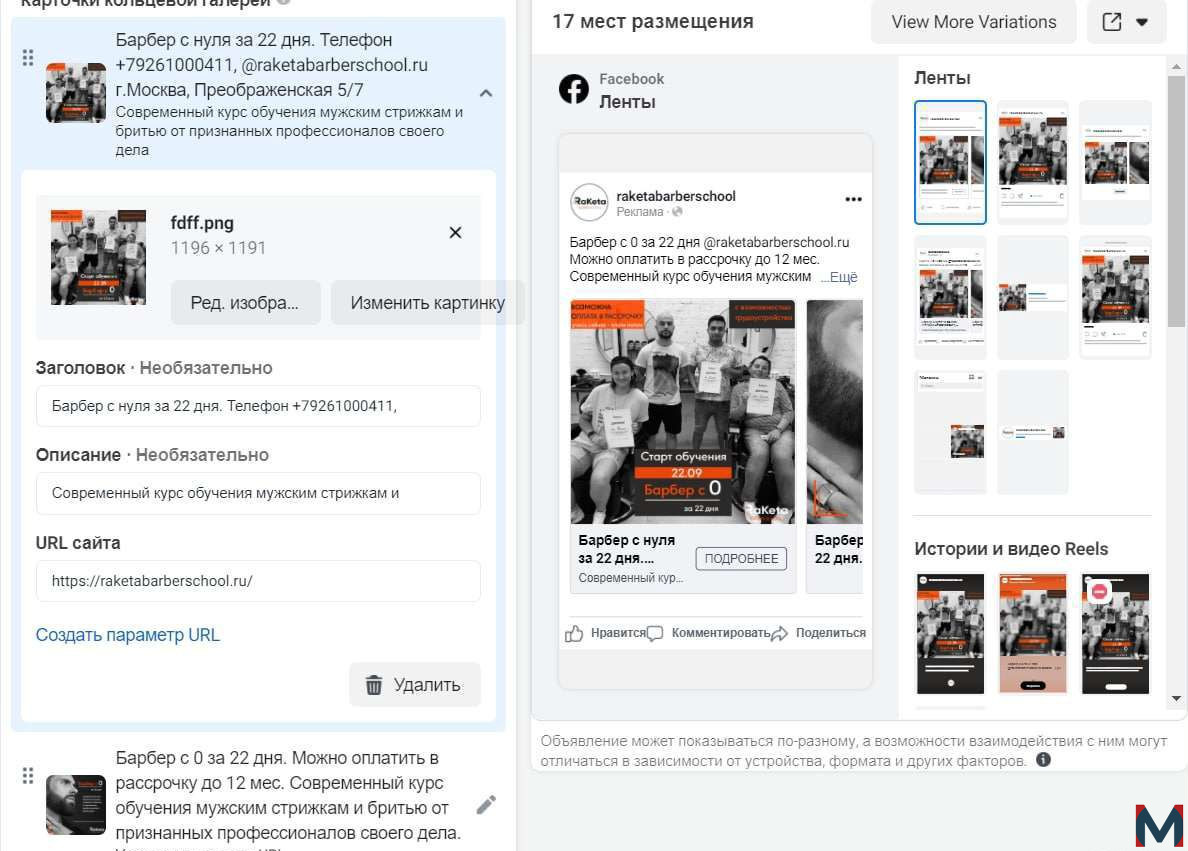
Task: Select the third Ленты placement thumbnail in the top row
Action: coord(1115,162)
